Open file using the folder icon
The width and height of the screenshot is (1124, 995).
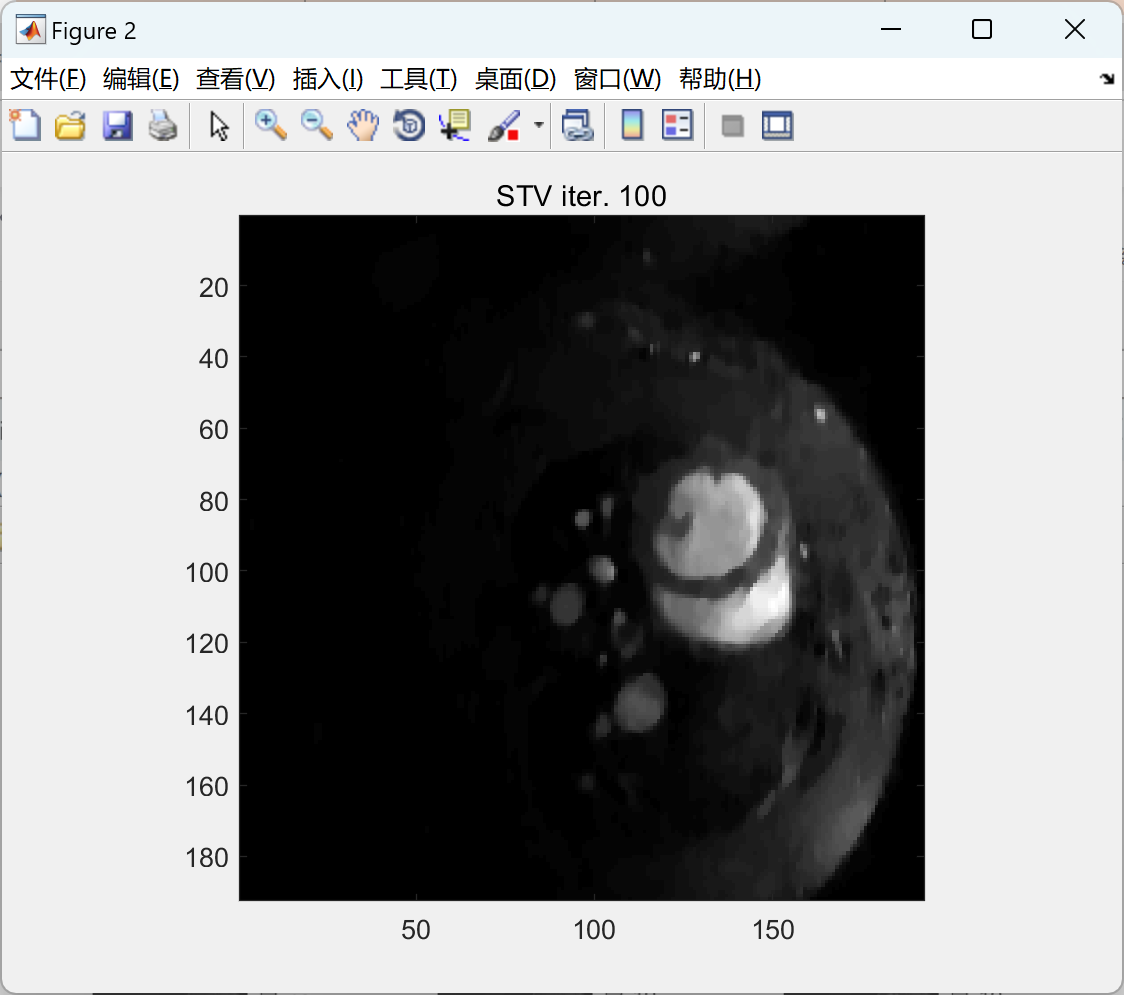[x=70, y=125]
